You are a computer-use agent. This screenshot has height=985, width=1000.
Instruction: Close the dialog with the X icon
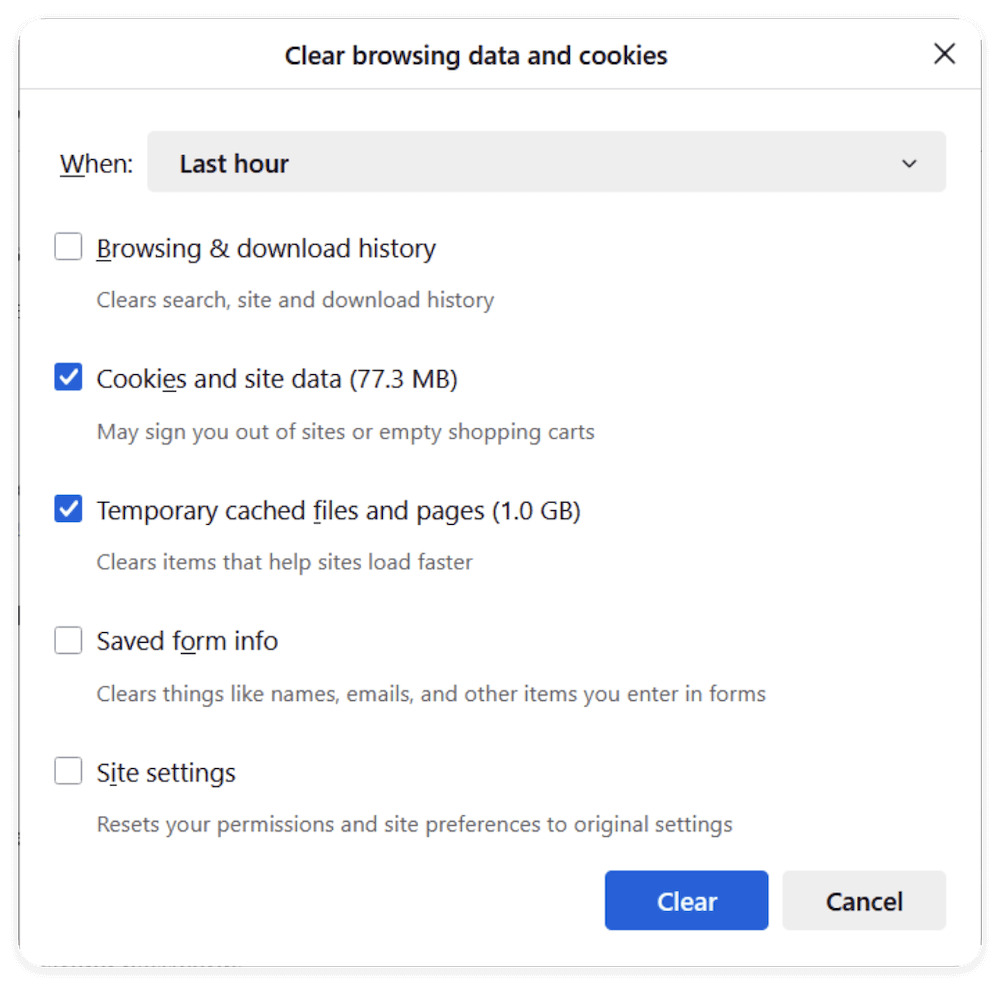(x=944, y=54)
